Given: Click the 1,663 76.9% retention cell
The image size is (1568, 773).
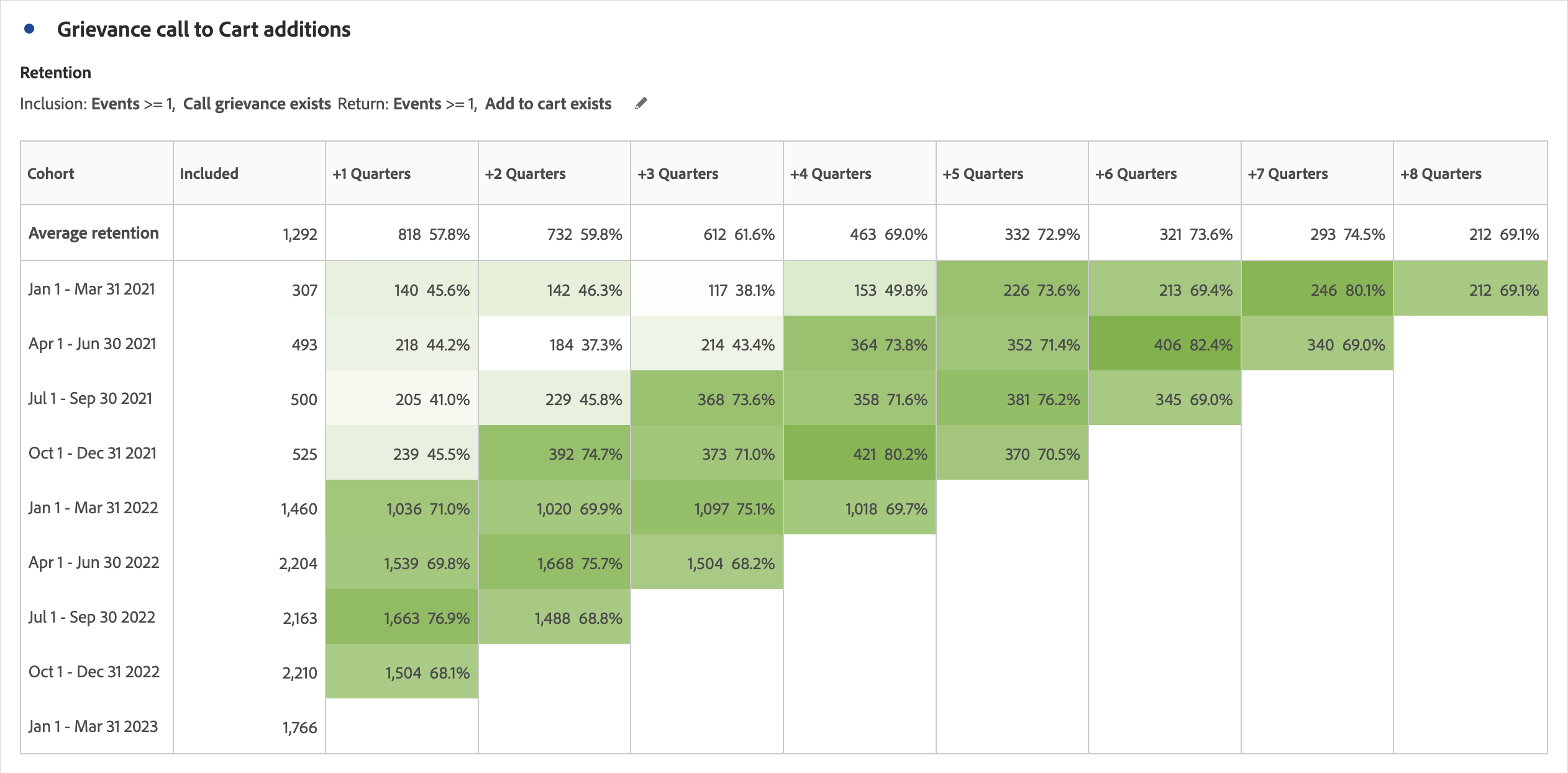Looking at the screenshot, I should pos(402,618).
